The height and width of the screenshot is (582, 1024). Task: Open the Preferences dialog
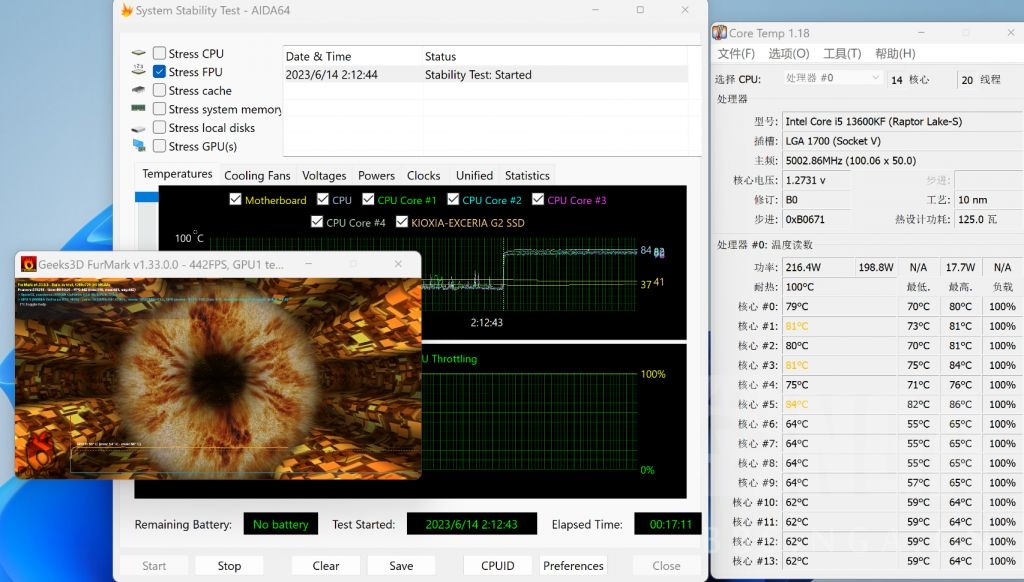tap(573, 565)
